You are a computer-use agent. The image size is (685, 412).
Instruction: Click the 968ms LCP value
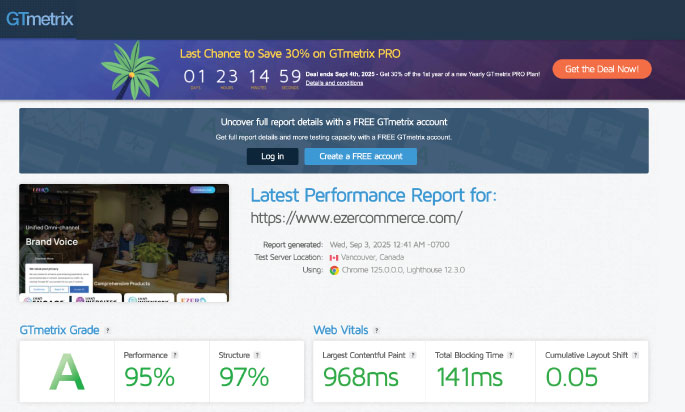pyautogui.click(x=360, y=377)
